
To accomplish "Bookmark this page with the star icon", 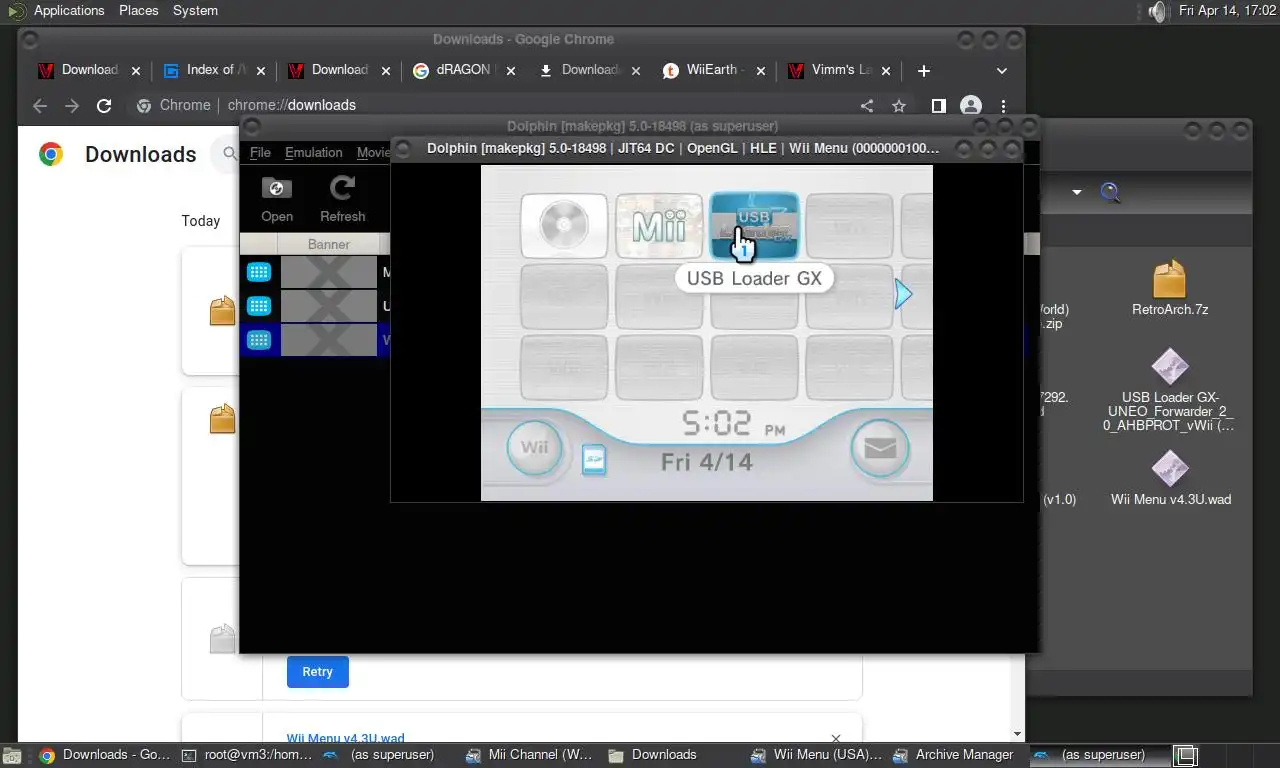I will pos(899,105).
